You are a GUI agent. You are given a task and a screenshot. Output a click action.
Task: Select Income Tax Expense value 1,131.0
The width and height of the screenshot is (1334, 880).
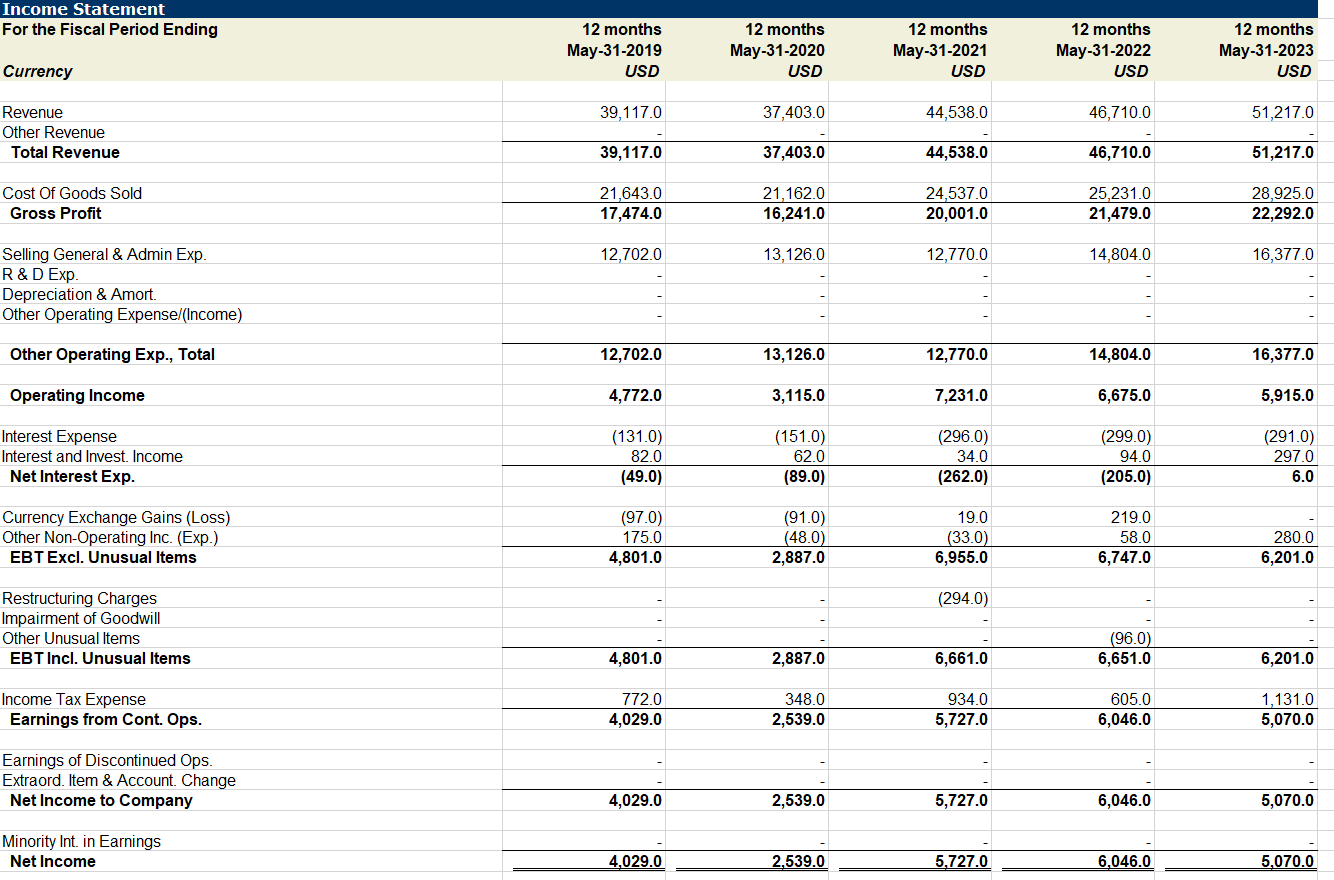pyautogui.click(x=1290, y=699)
